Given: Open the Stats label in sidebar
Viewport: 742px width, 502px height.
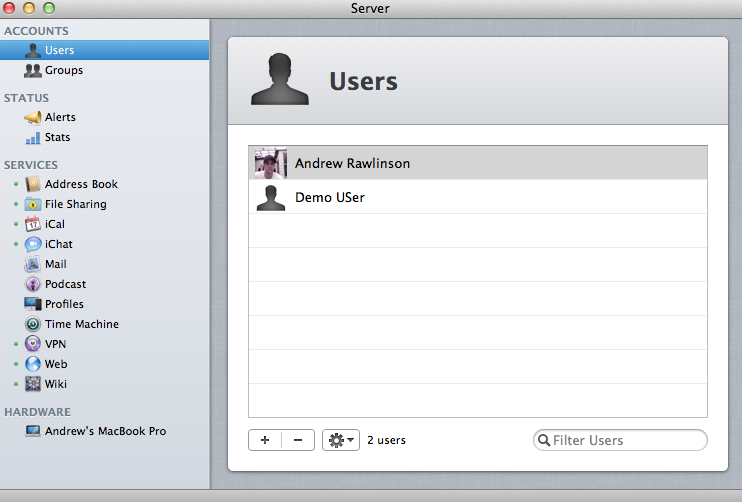Looking at the screenshot, I should (x=57, y=137).
